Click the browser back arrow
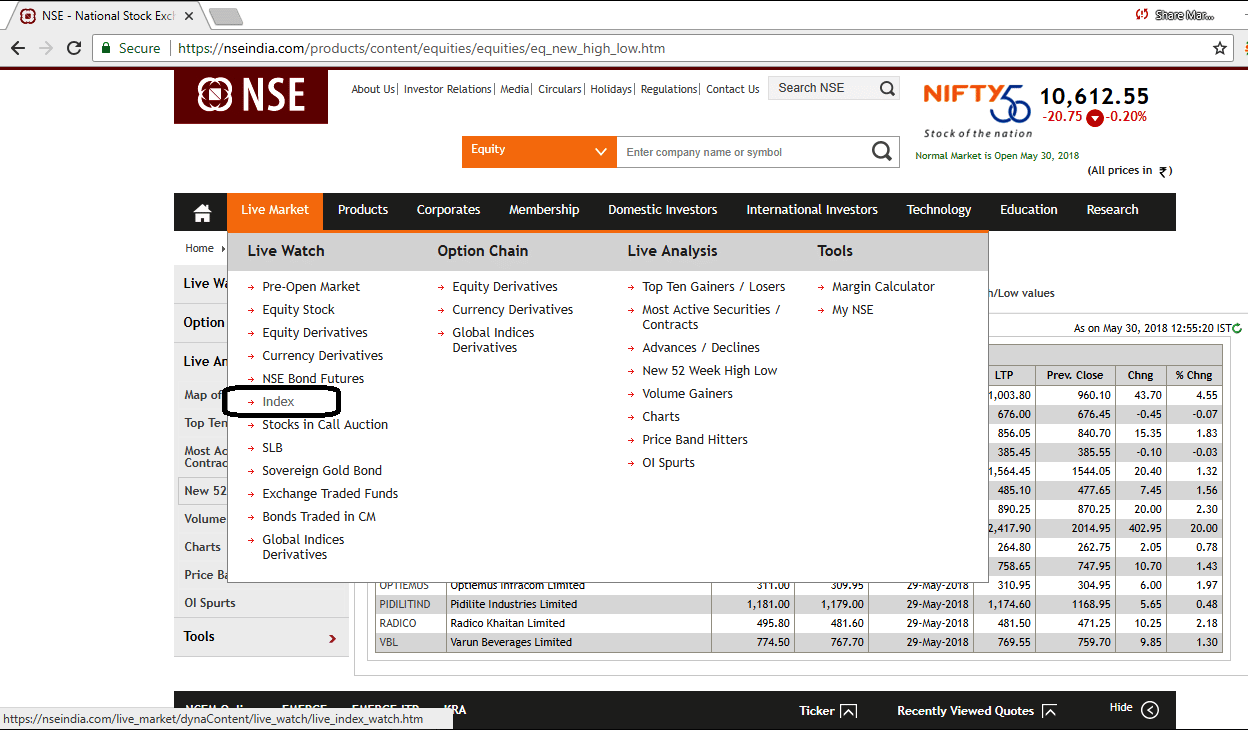 pos(18,48)
